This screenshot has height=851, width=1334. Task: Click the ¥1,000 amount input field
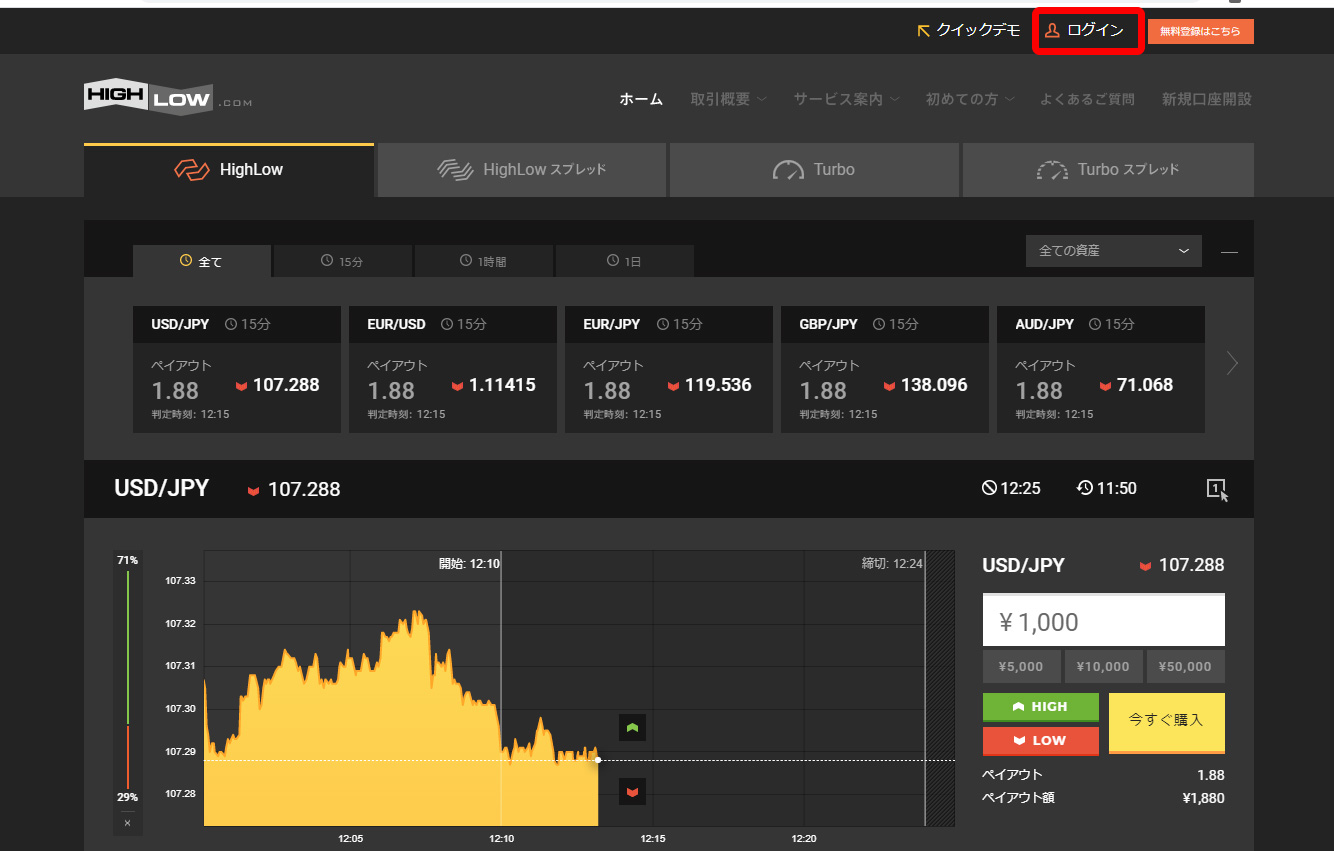[1104, 621]
